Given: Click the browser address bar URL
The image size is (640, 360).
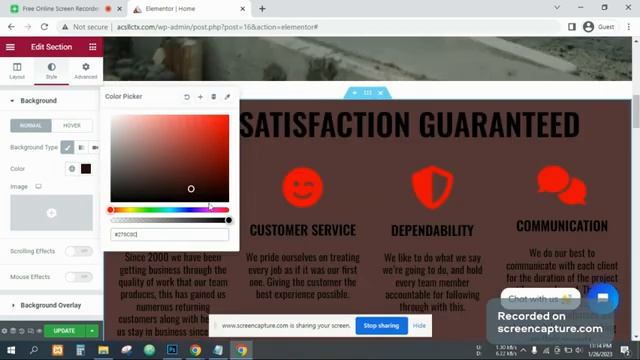Looking at the screenshot, I should (218, 27).
